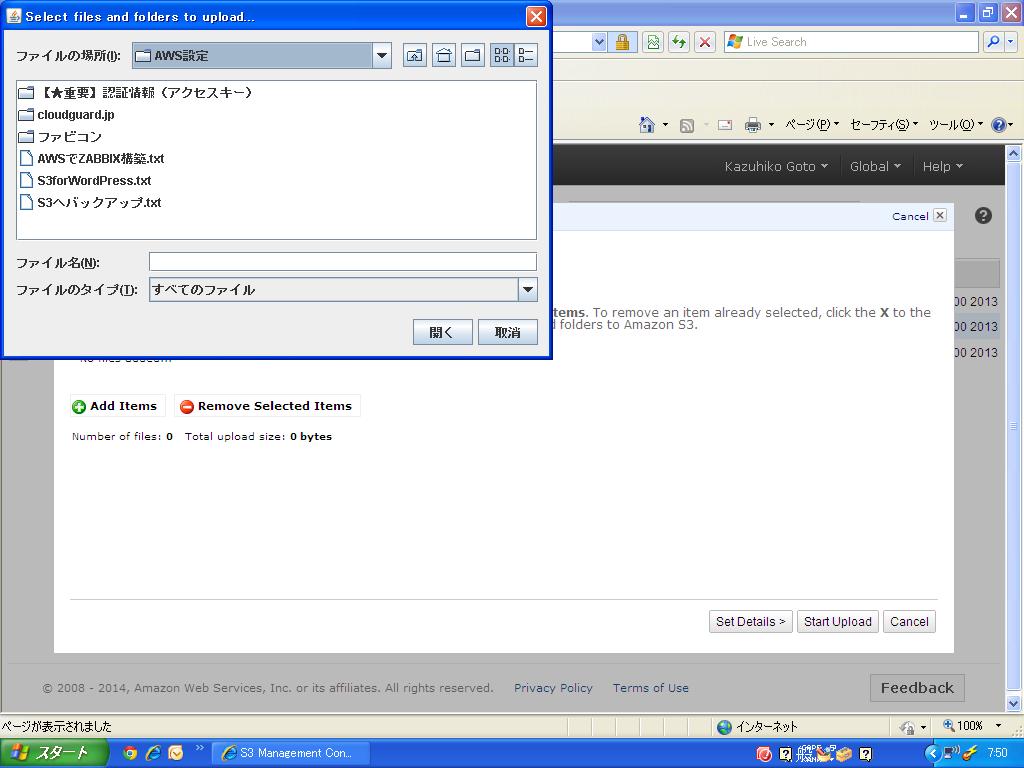Open the 100% zoom level control
1024x768 pixels.
tap(972, 726)
